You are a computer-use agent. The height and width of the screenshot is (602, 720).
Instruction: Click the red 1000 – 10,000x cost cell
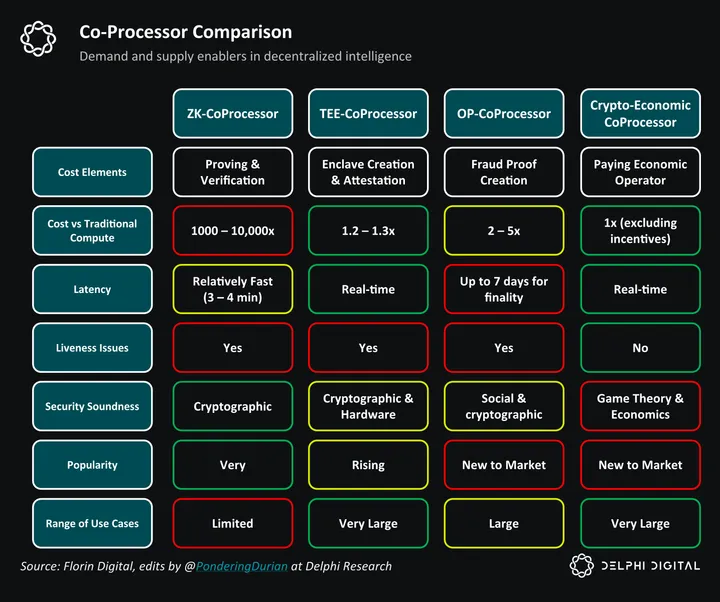(x=232, y=231)
